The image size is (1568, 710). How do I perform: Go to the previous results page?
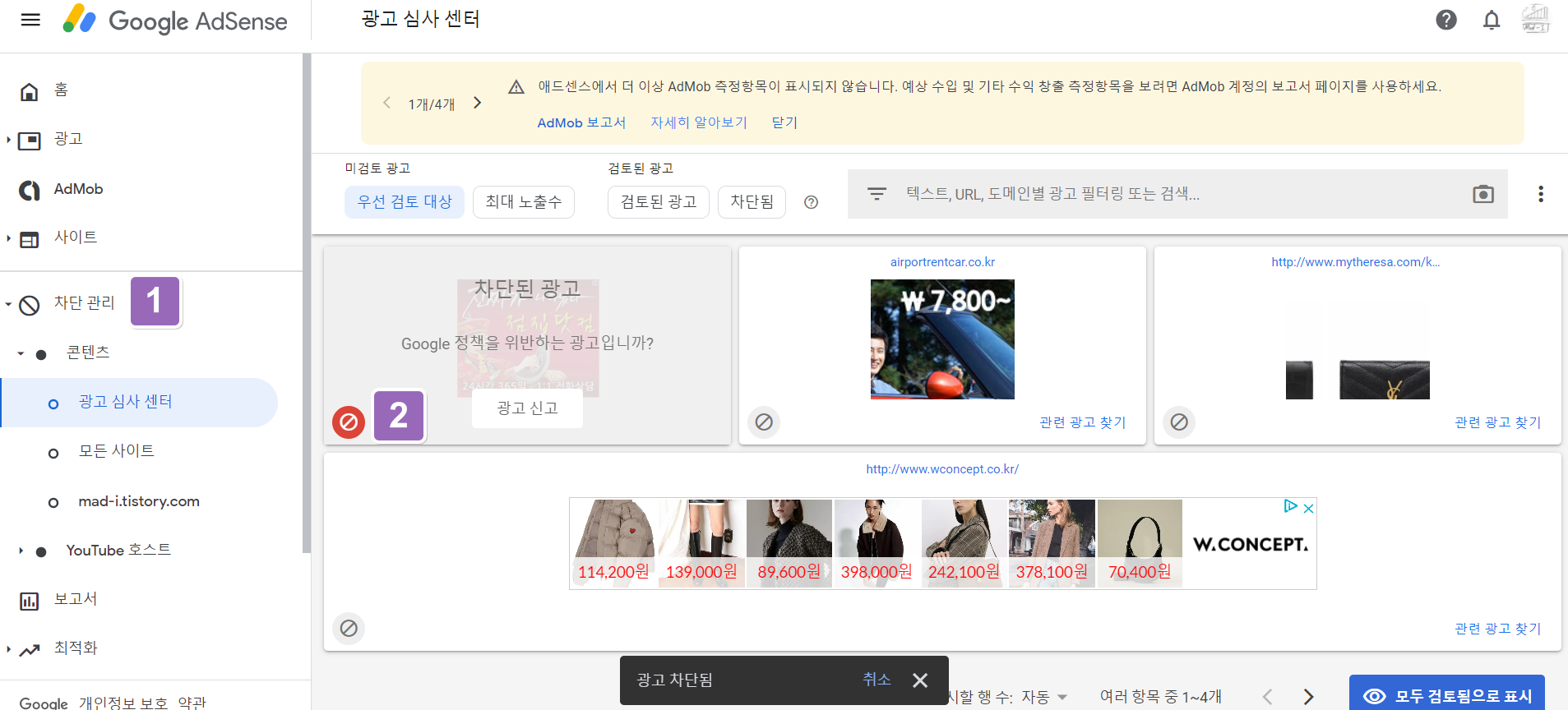pos(1267,697)
